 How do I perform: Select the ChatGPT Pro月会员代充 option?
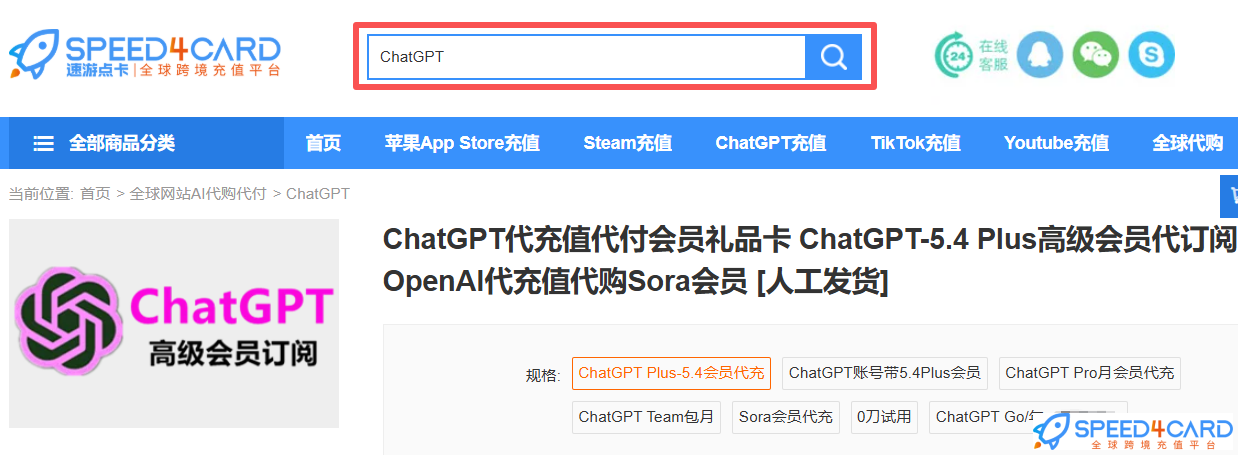click(1090, 373)
